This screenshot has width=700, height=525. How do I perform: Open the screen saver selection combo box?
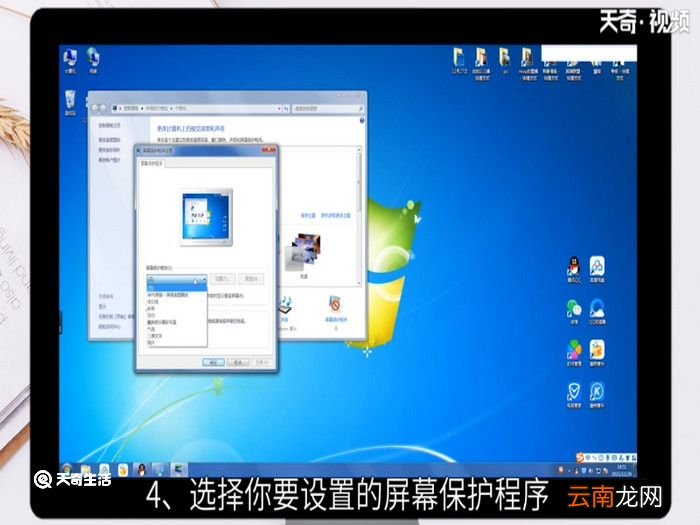(x=177, y=279)
